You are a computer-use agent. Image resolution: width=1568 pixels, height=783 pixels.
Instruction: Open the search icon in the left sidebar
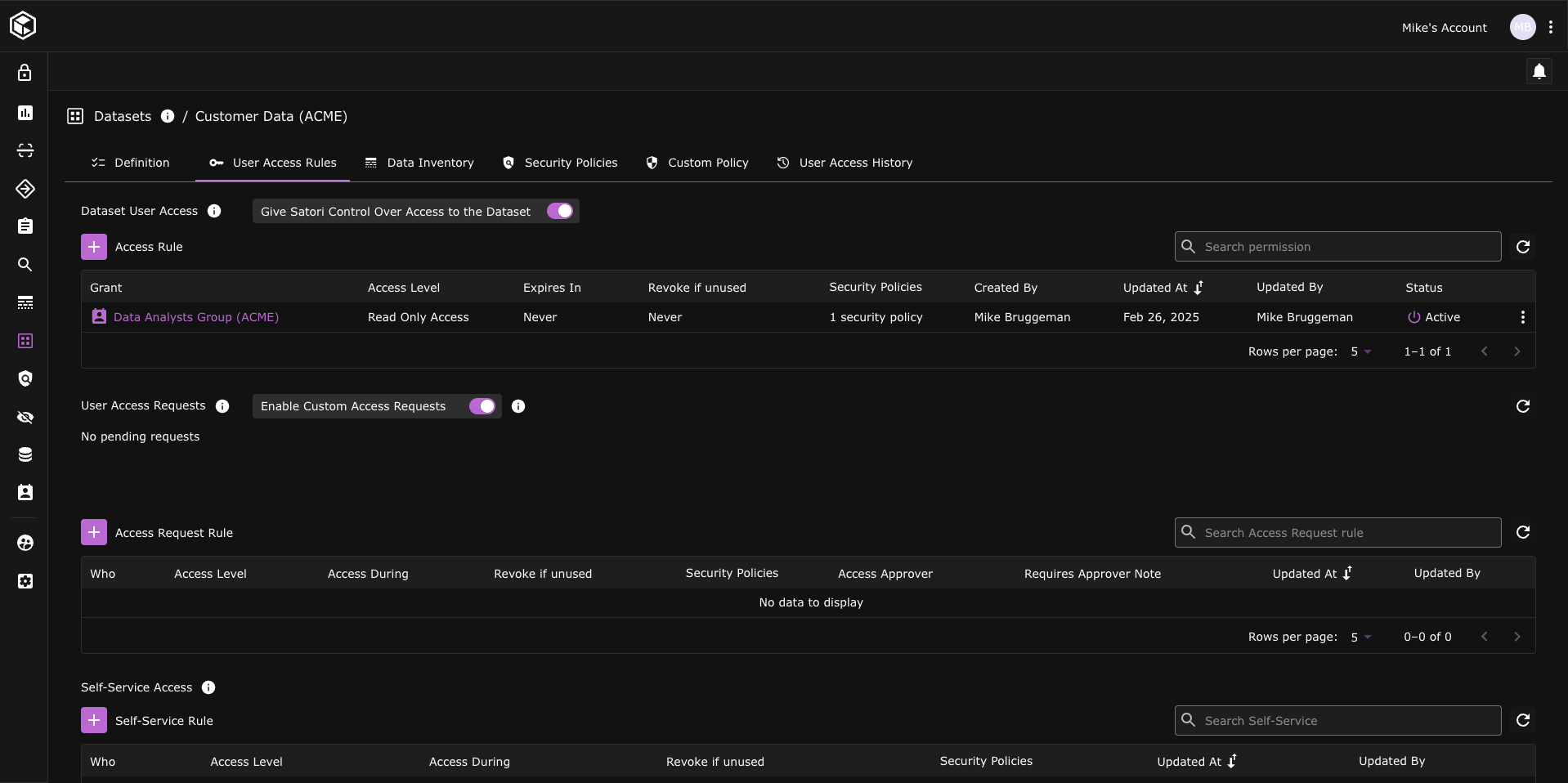coord(25,265)
